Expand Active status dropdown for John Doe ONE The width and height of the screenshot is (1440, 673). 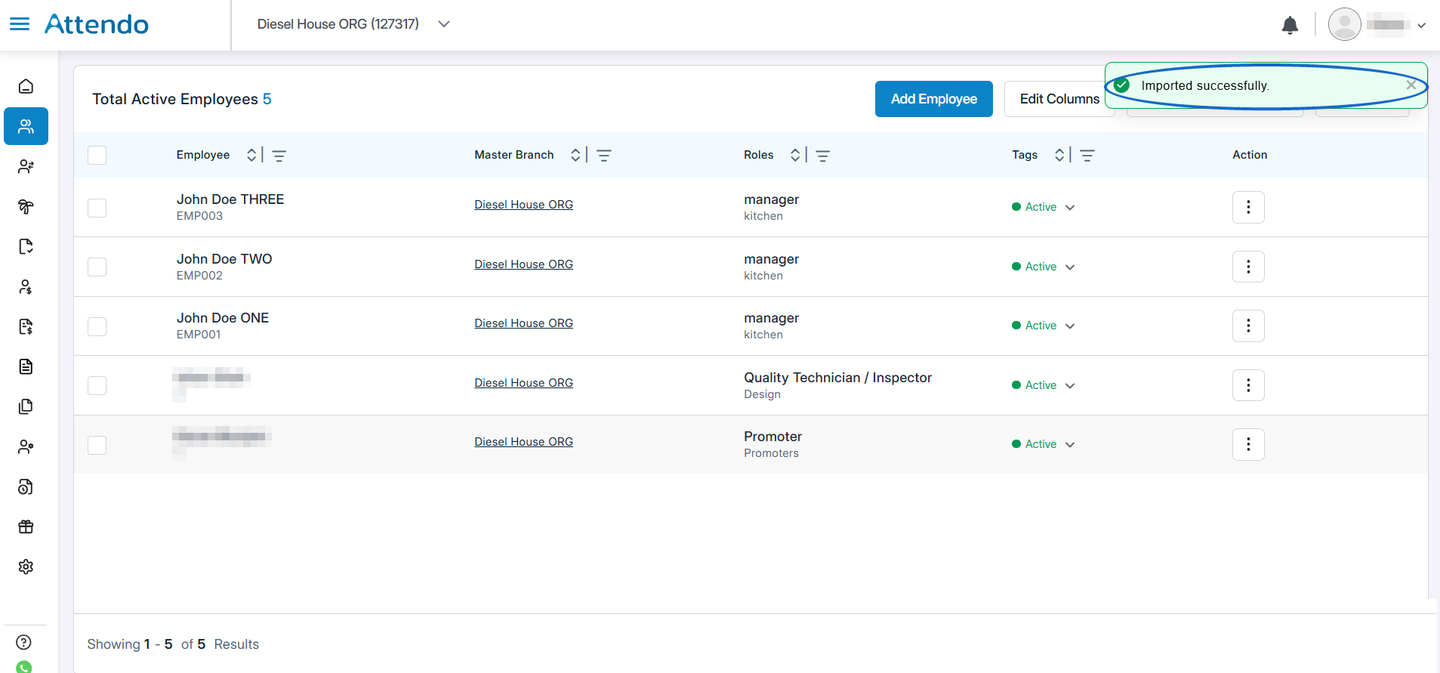pos(1070,326)
